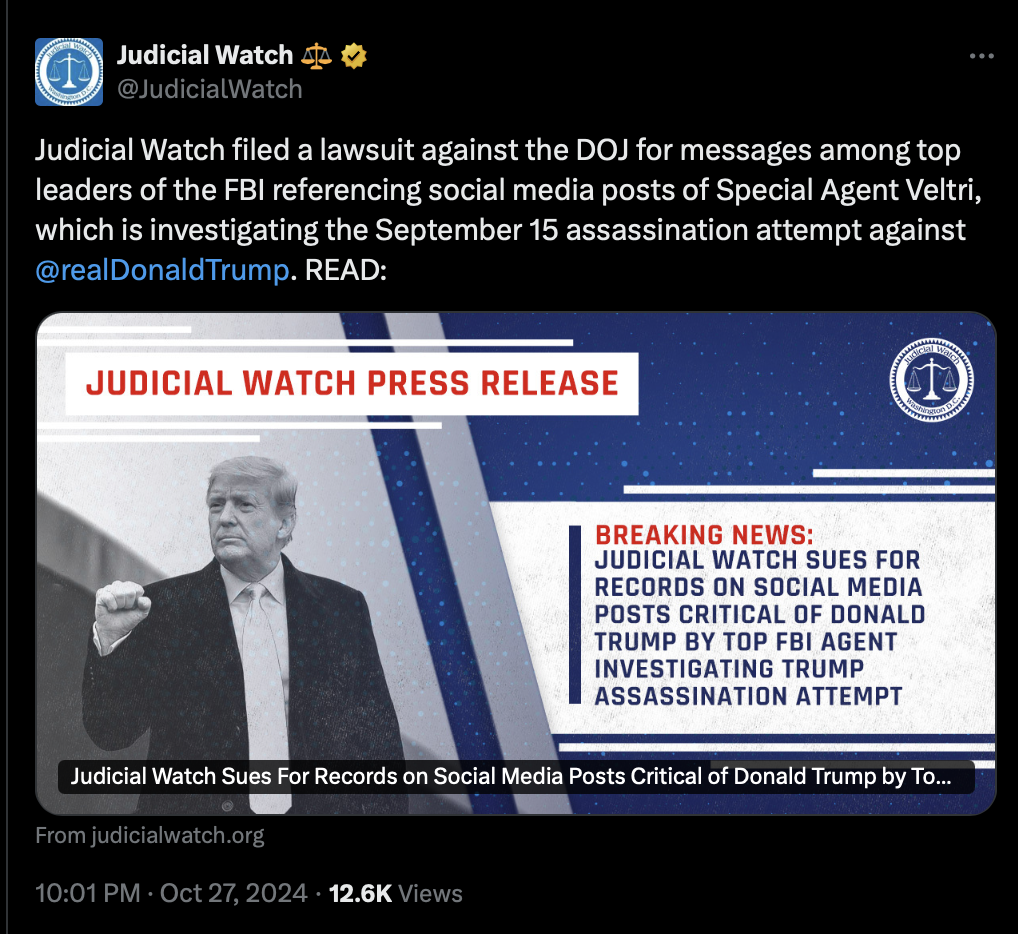The width and height of the screenshot is (1018, 934).
Task: Click the 'Views' label
Action: coord(430,894)
